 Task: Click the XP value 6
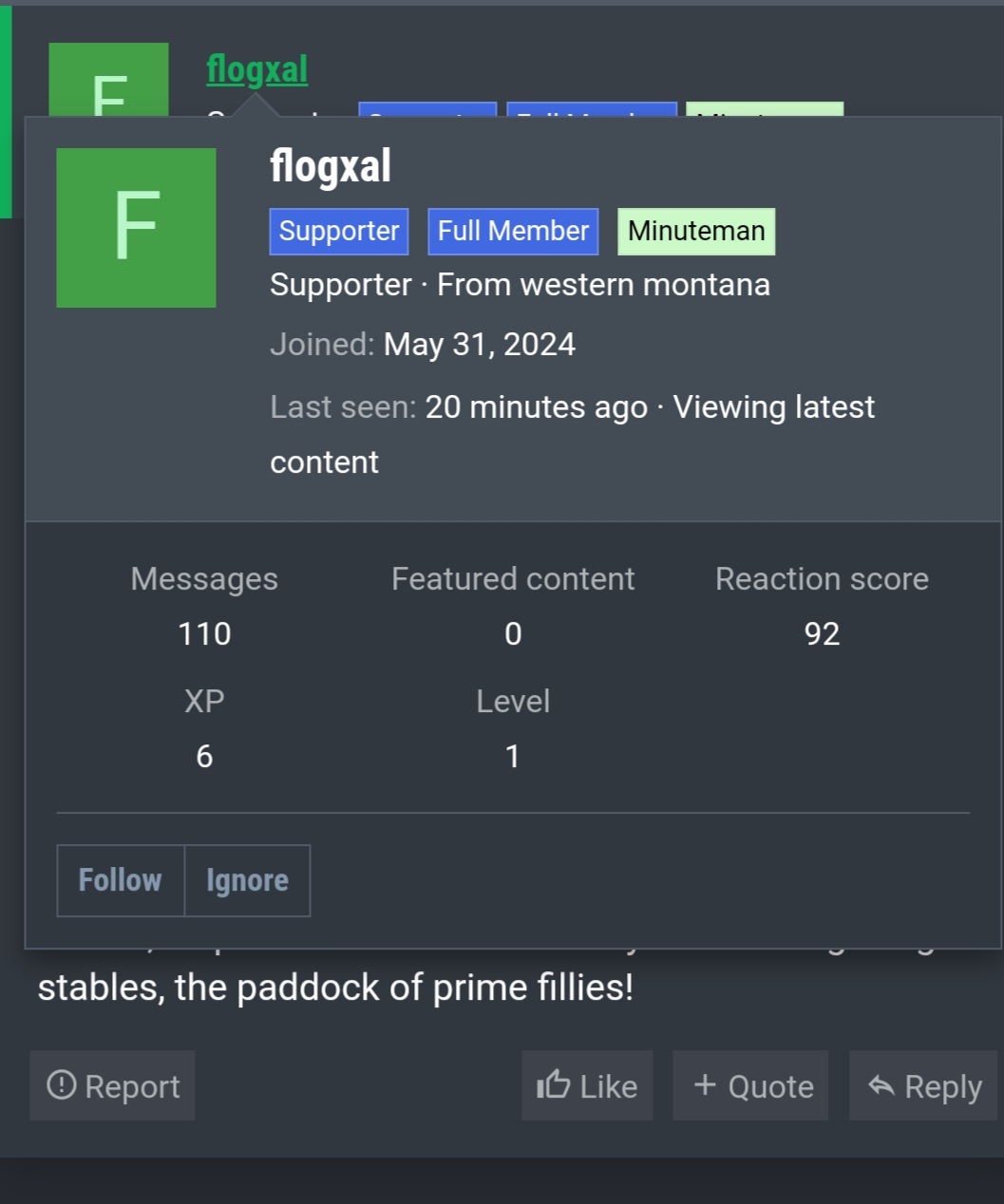tap(204, 756)
